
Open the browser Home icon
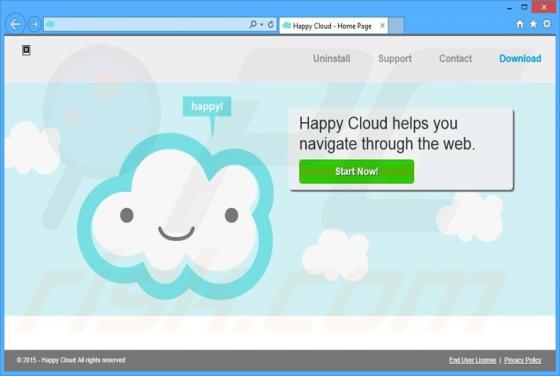520,24
